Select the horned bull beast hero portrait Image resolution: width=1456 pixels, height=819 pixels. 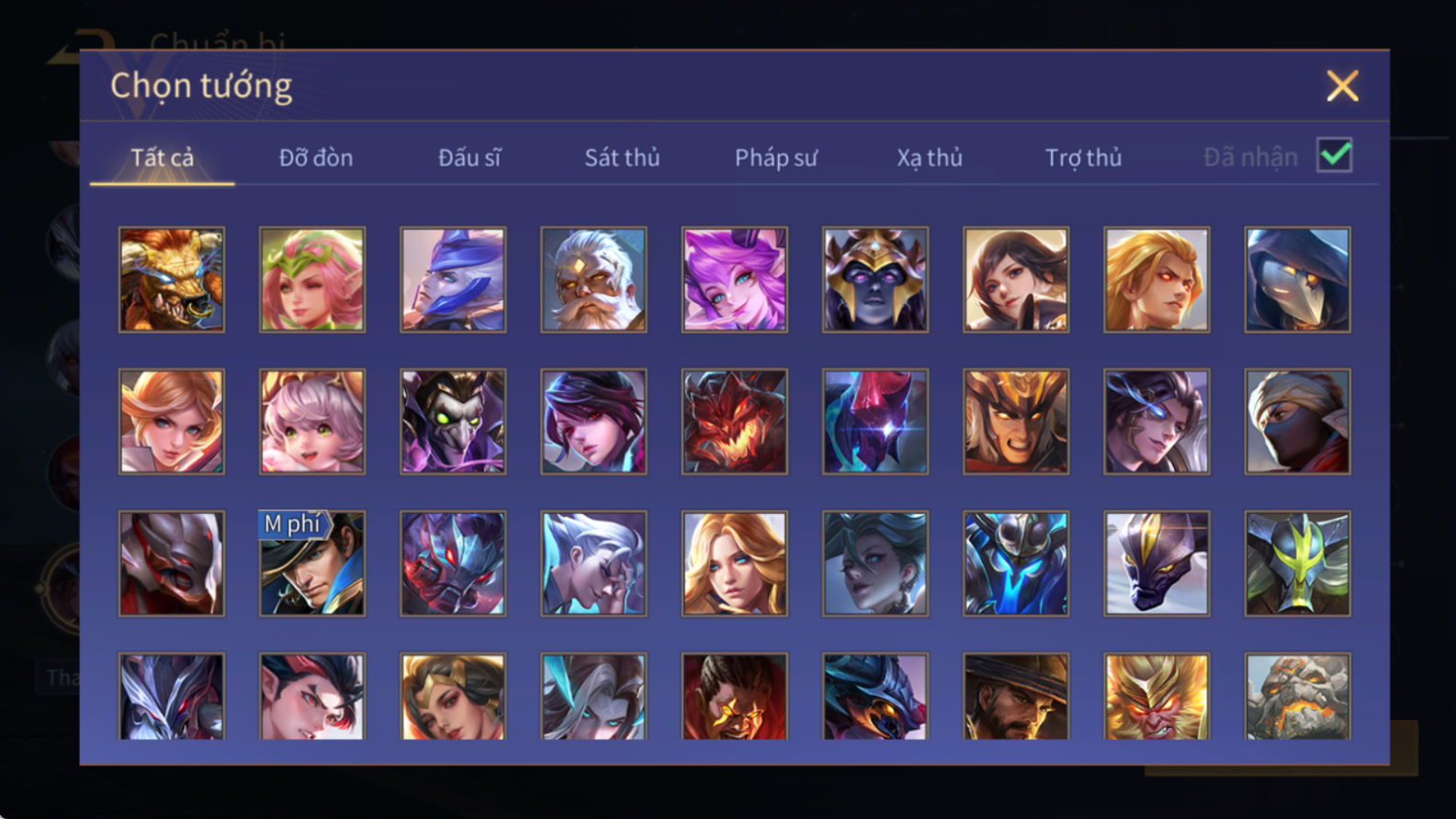coord(172,280)
